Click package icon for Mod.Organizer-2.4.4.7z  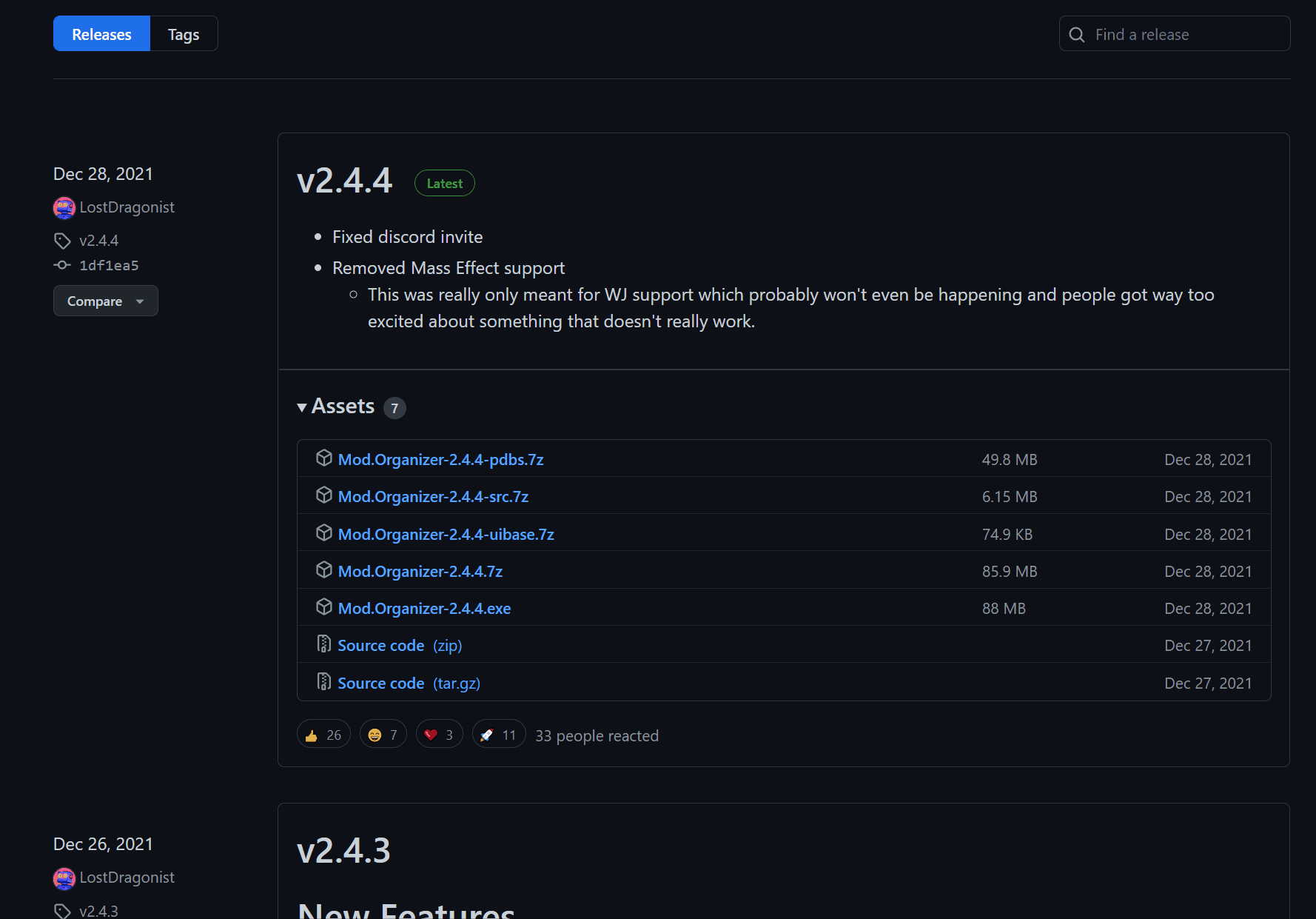tap(324, 570)
